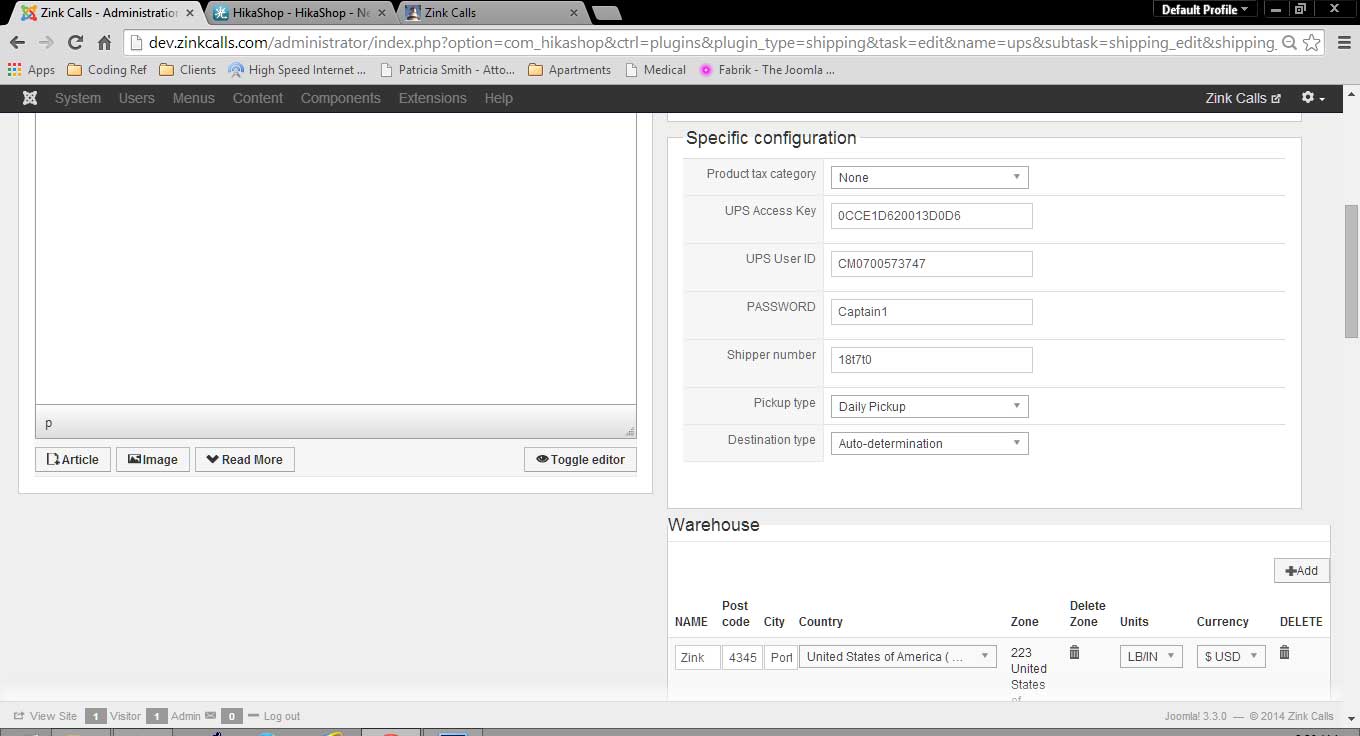1360x736 pixels.
Task: Click the page vertical scrollbar thumb
Action: [x=1351, y=270]
